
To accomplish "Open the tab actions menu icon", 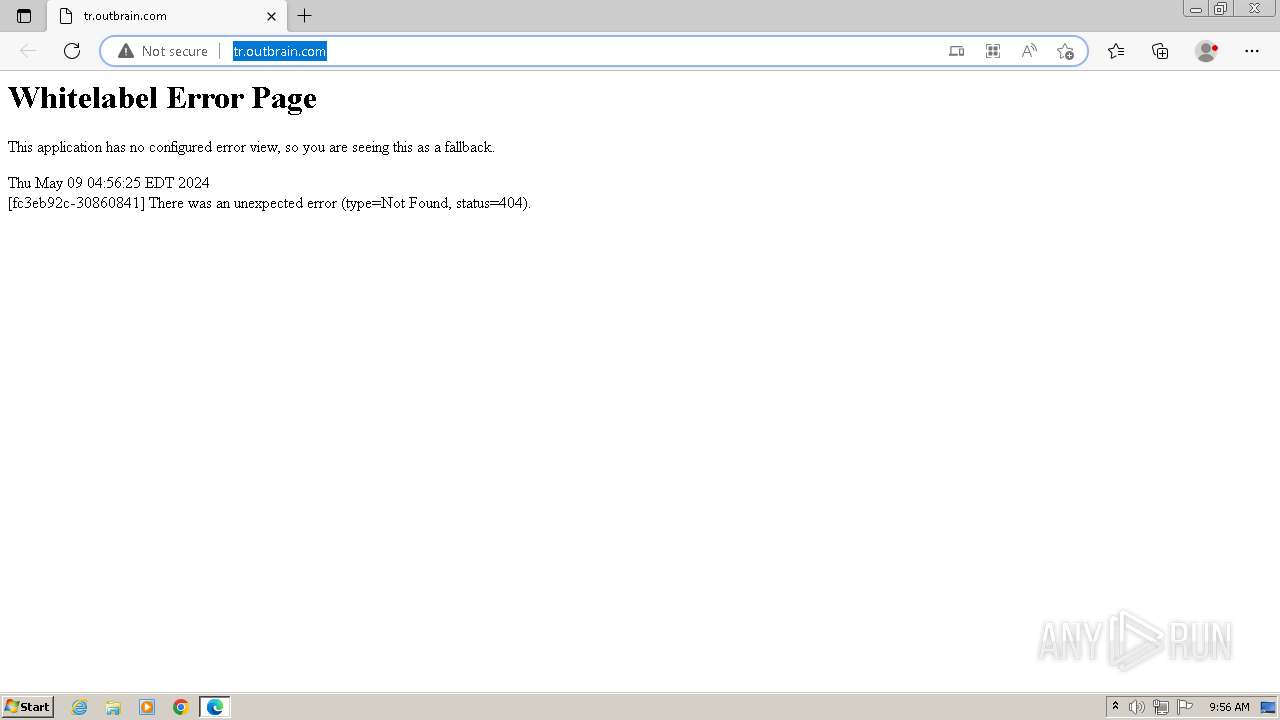I will click(24, 16).
